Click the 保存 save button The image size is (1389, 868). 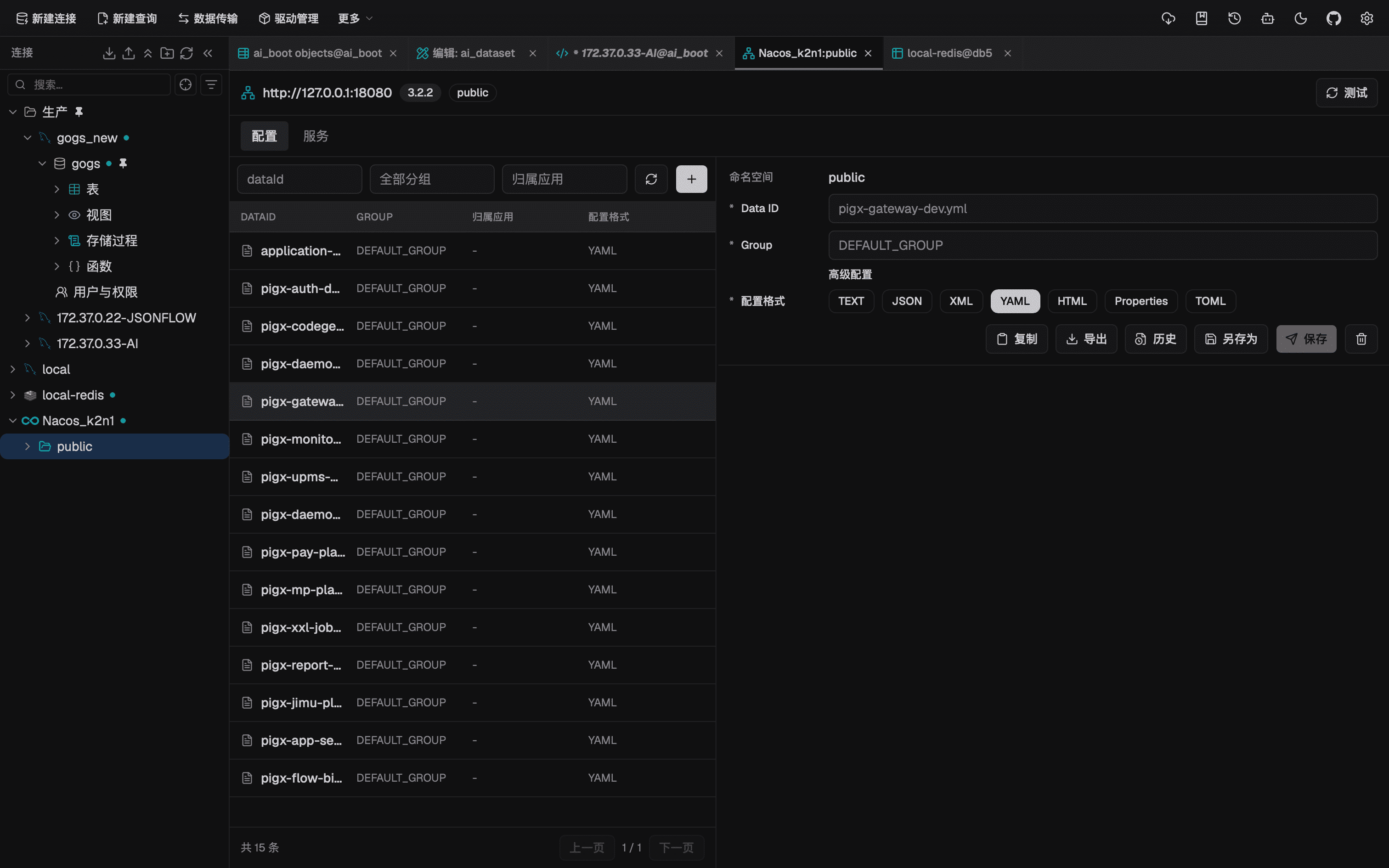[1306, 339]
